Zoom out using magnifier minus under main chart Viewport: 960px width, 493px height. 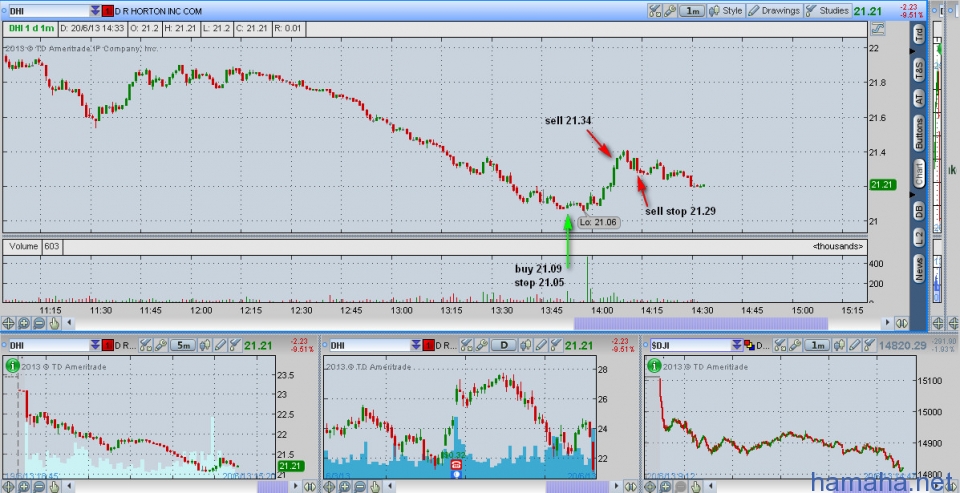click(39, 323)
